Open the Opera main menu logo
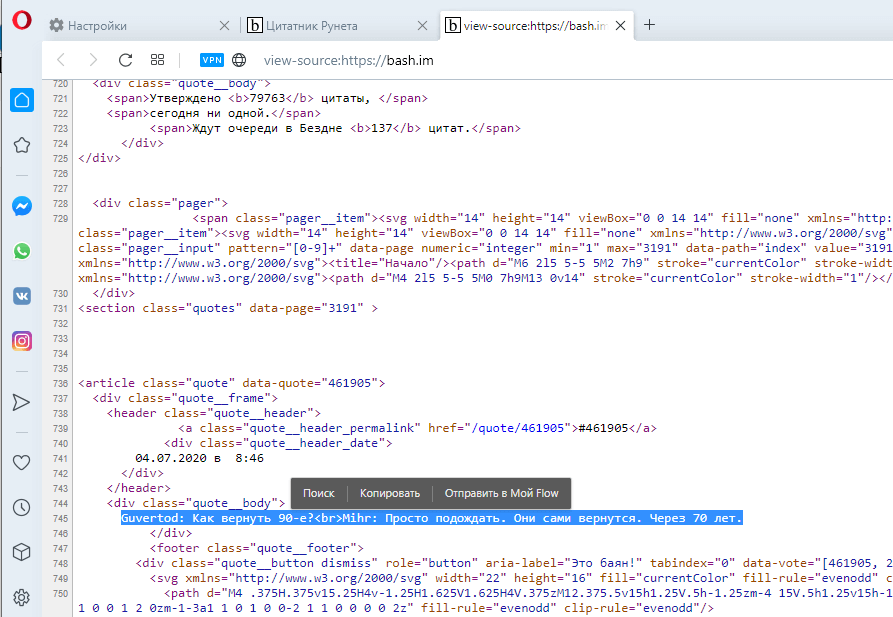Screen dimensions: 893x617 [x=20, y=24]
